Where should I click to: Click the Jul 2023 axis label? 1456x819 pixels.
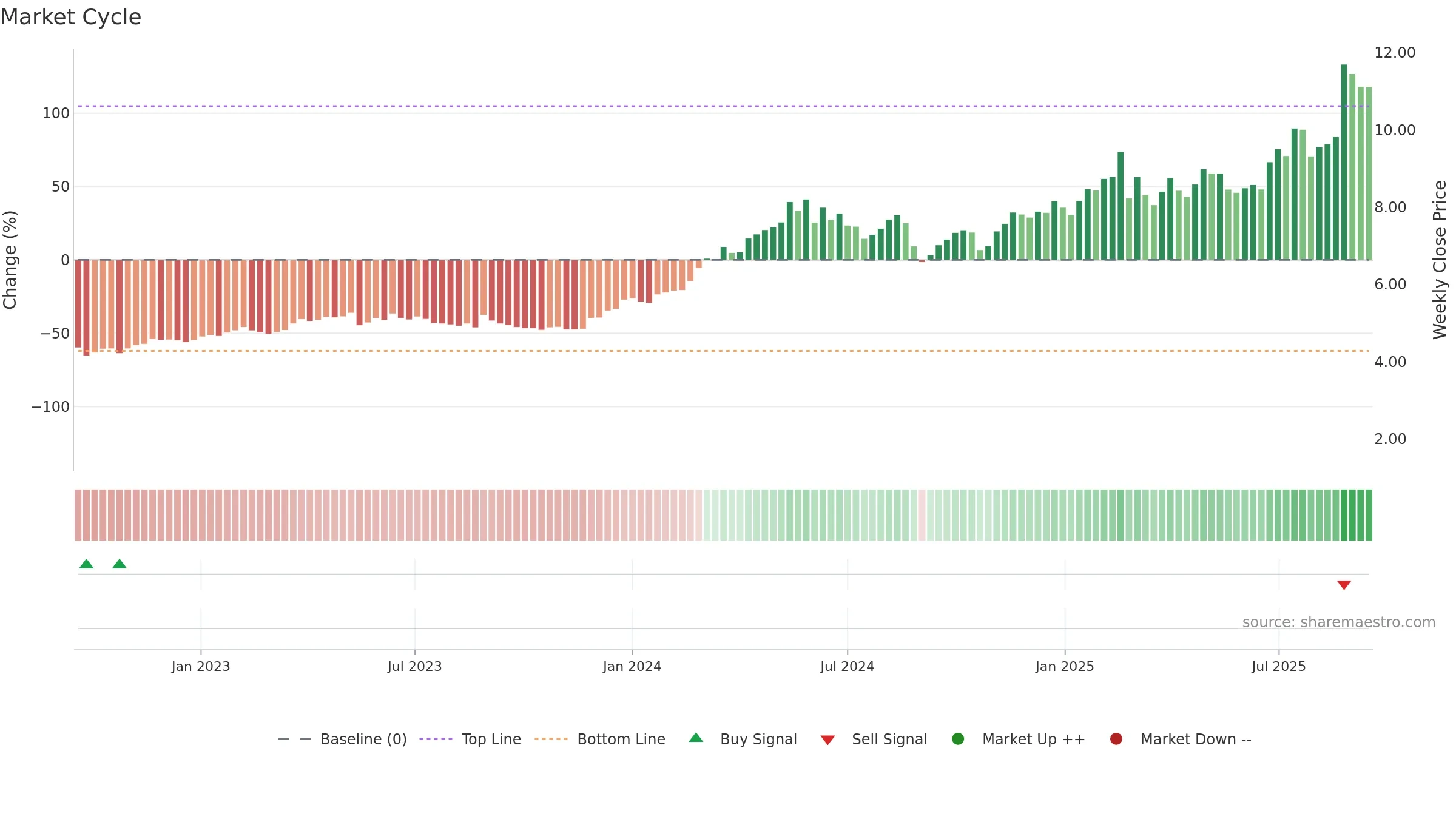(x=415, y=666)
